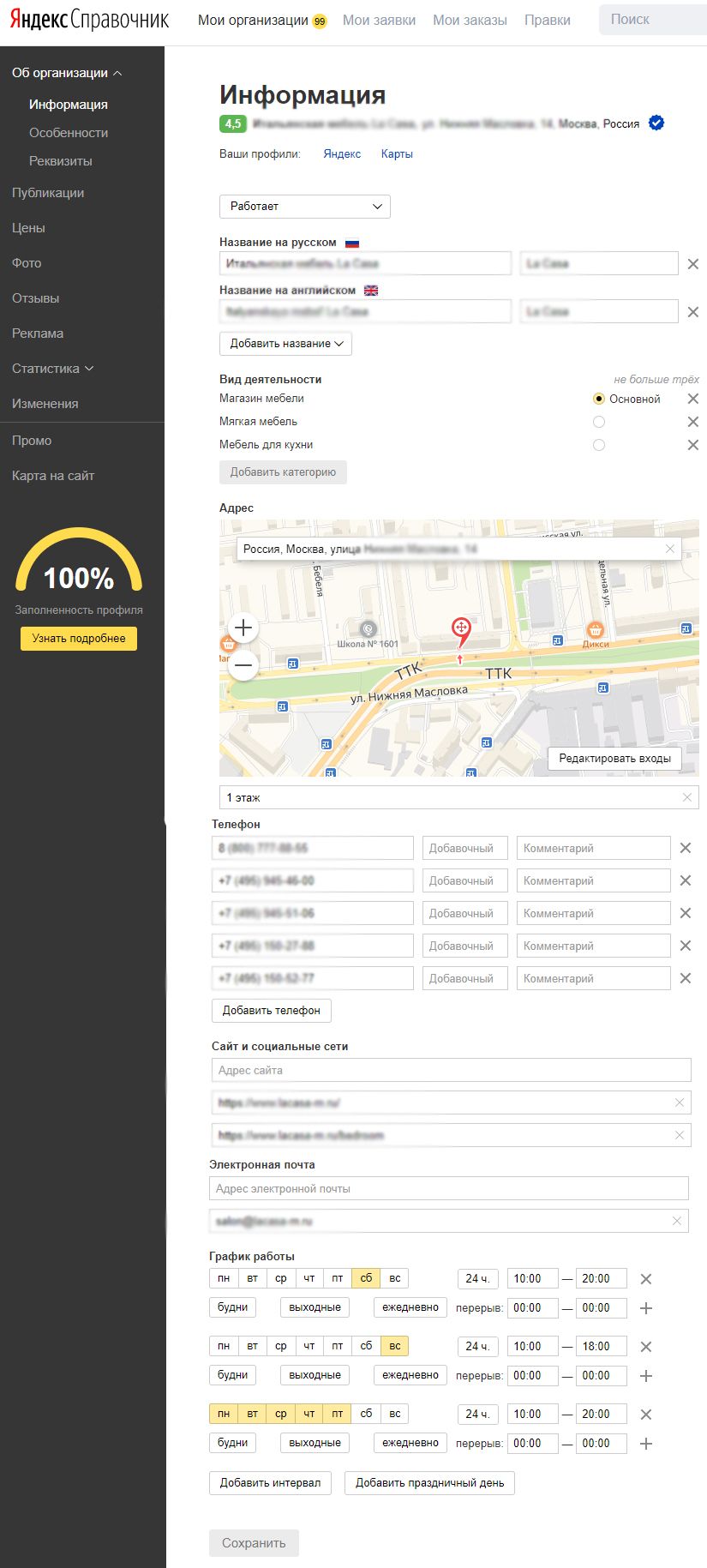Clear the bedroom website URL entry
The width and height of the screenshot is (707, 1568).
click(x=680, y=1135)
